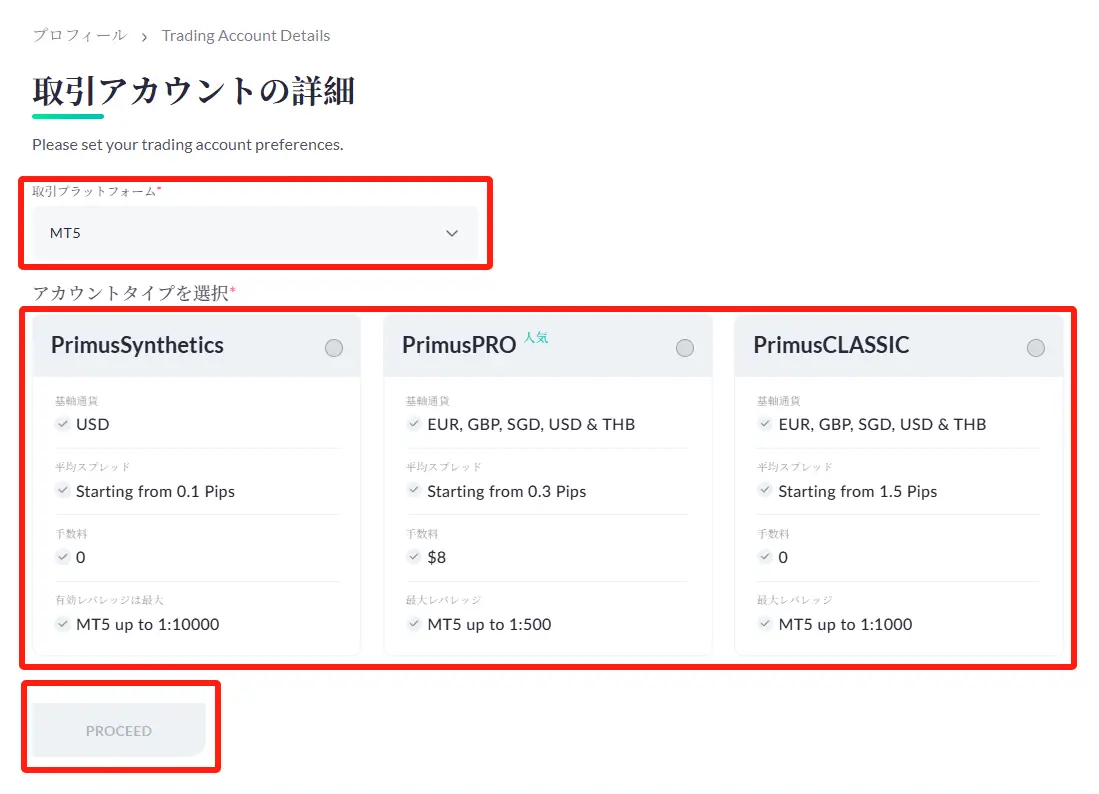
Task: Go back to プロフィール breadcrumb
Action: (x=79, y=36)
